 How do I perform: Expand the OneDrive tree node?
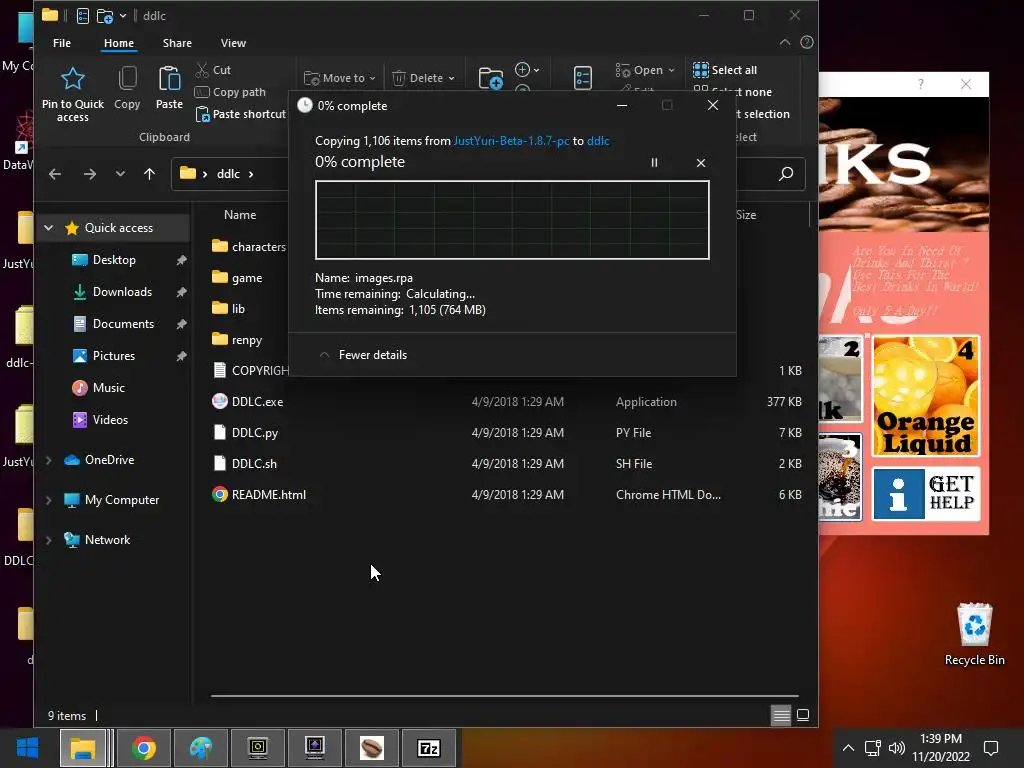(x=48, y=460)
